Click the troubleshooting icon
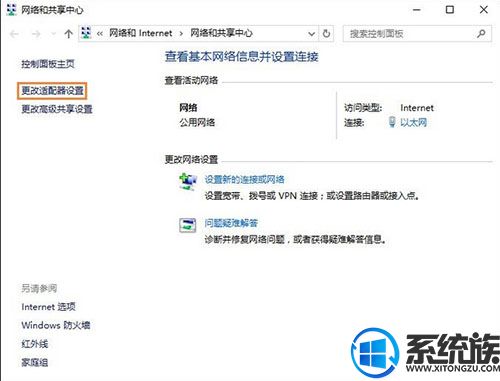Screen dimensions: 500x381 (187, 225)
